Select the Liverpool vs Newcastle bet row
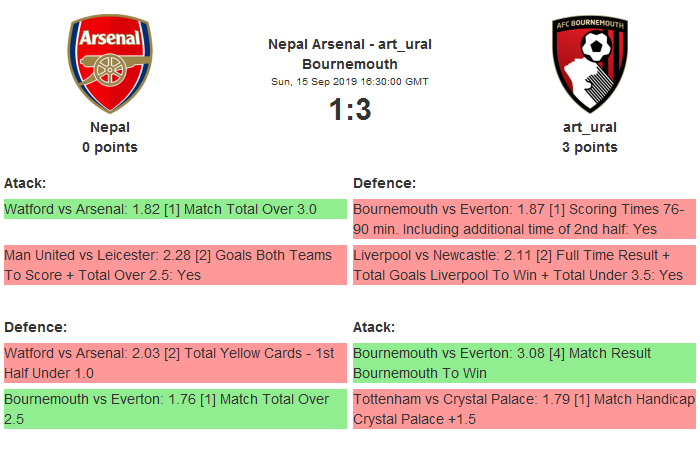The height and width of the screenshot is (460, 700). click(x=523, y=265)
